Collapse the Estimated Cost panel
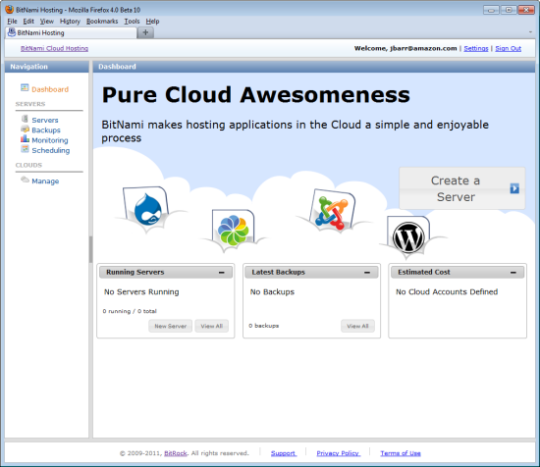 tap(513, 272)
